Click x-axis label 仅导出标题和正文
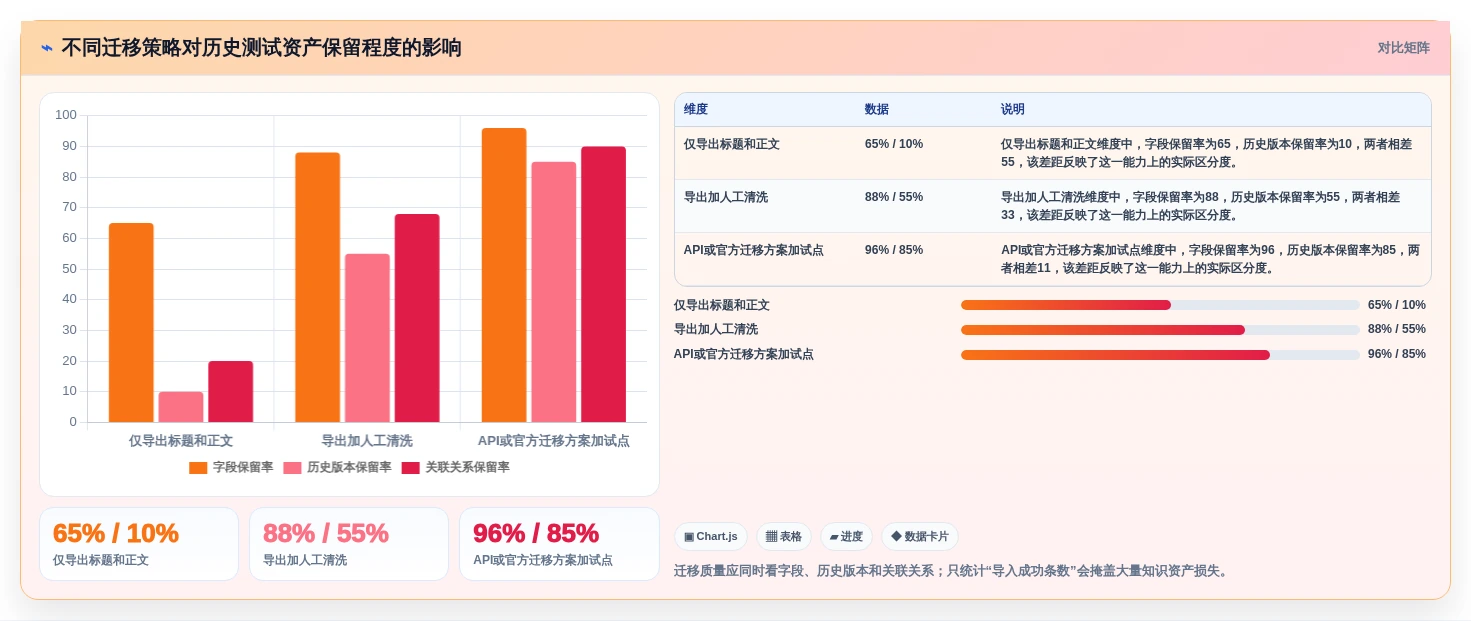The height and width of the screenshot is (621, 1471). [x=181, y=440]
